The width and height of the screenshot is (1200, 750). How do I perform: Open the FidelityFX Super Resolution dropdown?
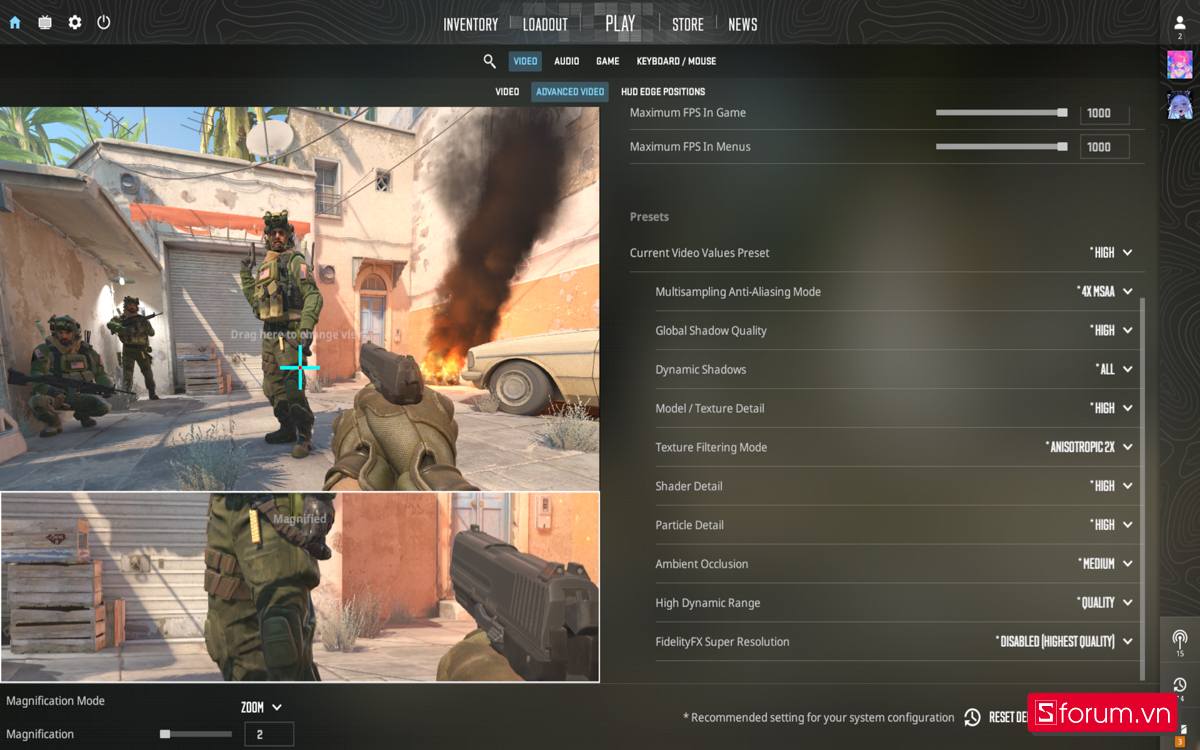click(1064, 643)
